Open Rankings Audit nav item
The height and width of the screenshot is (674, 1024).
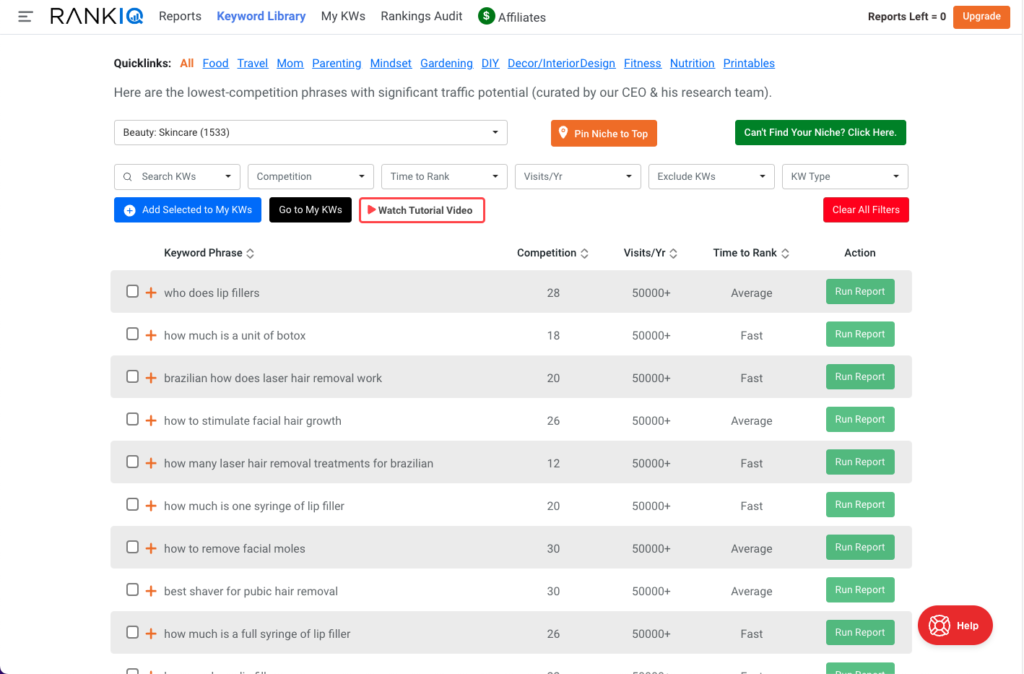(x=421, y=16)
